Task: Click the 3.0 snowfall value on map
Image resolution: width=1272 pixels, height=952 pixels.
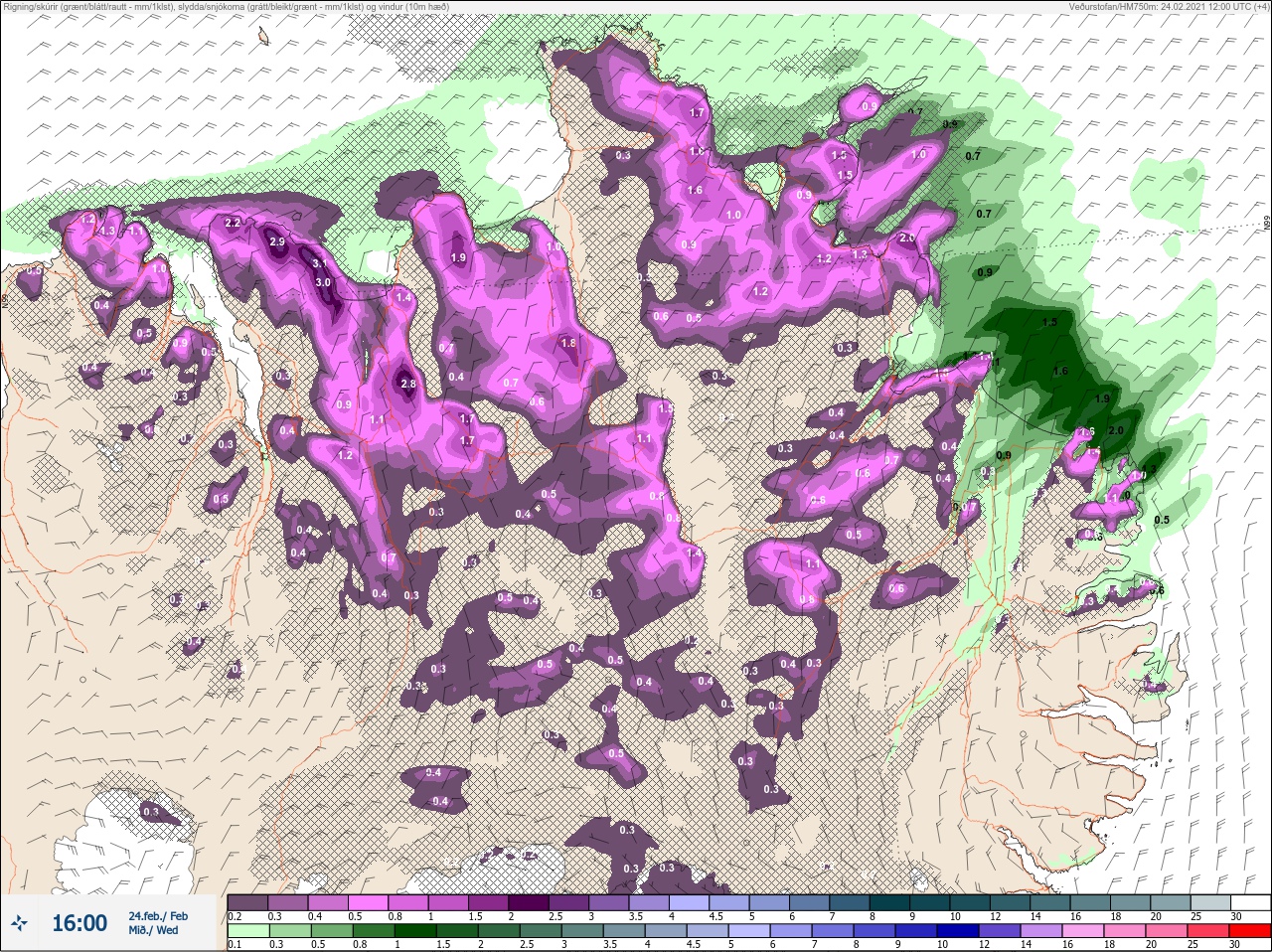Action: pyautogui.click(x=323, y=282)
